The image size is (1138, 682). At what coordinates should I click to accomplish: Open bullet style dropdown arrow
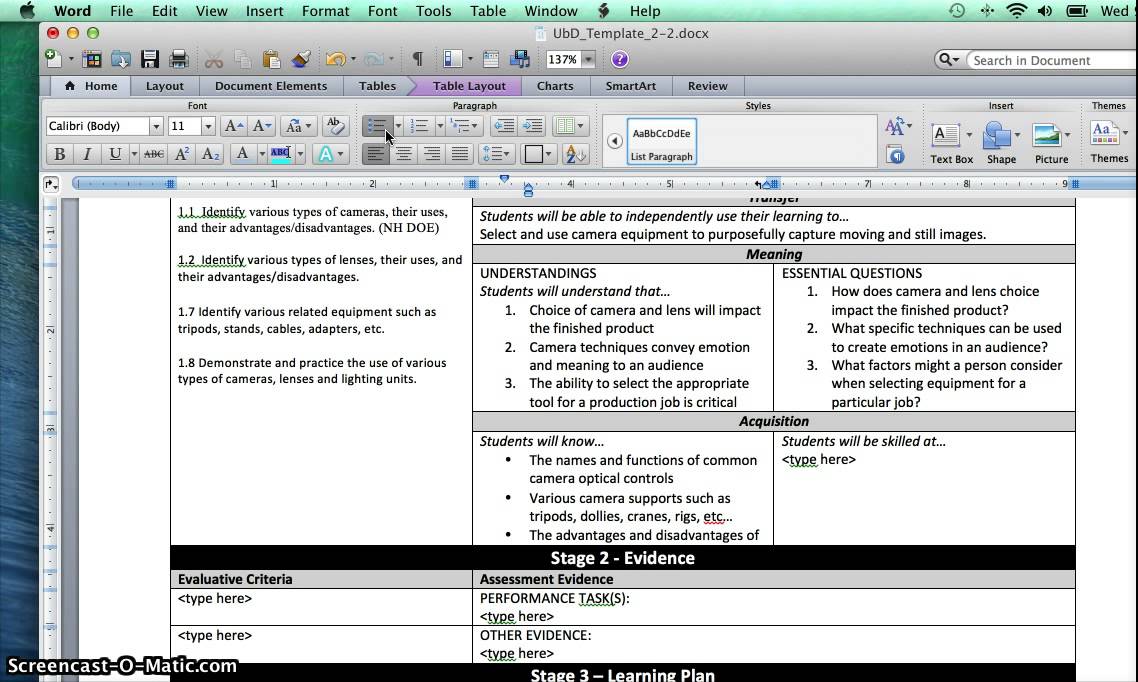(398, 126)
